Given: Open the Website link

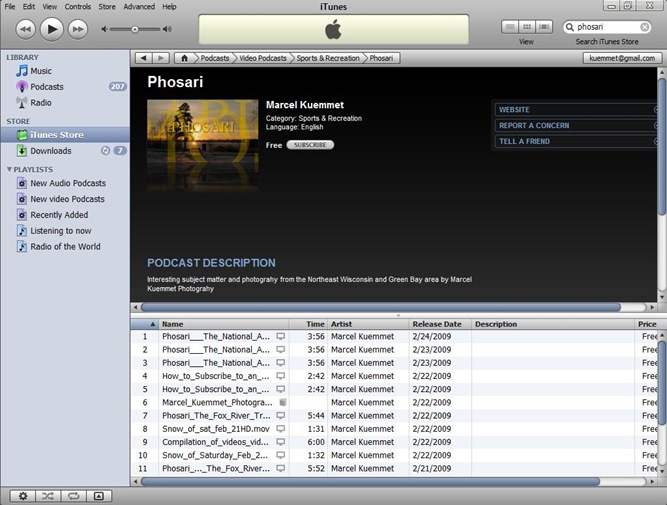Looking at the screenshot, I should (x=576, y=110).
